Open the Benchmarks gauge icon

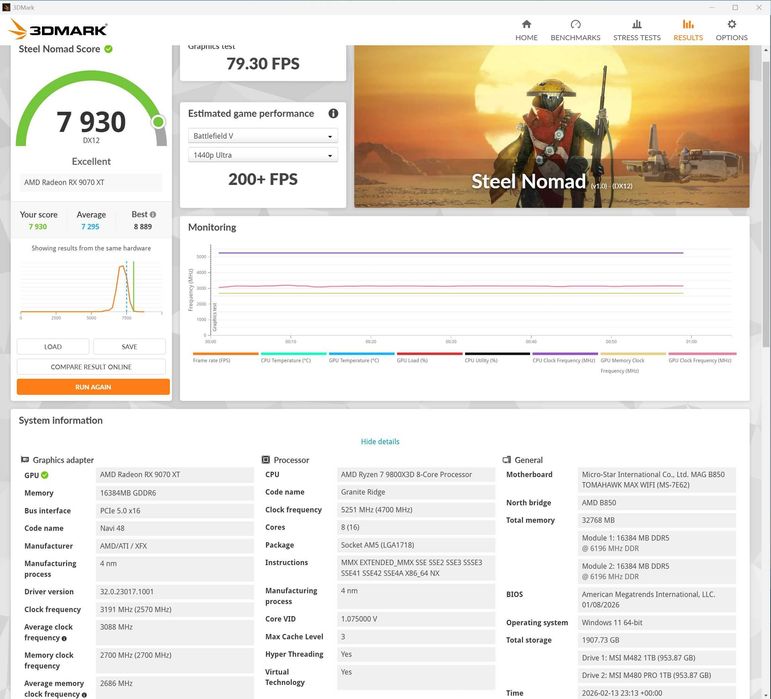coord(575,24)
